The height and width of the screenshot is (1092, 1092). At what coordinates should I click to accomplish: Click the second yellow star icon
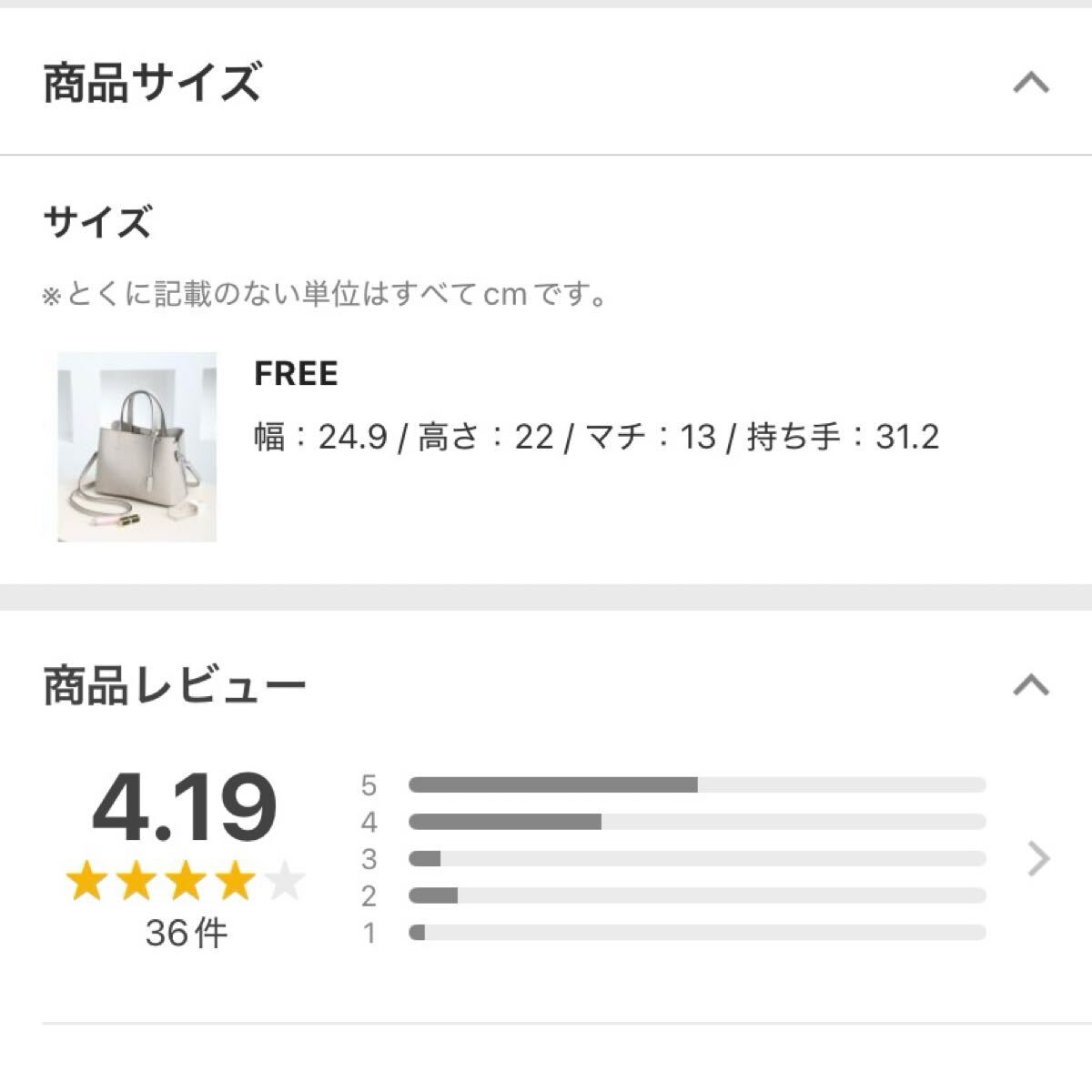tap(136, 878)
